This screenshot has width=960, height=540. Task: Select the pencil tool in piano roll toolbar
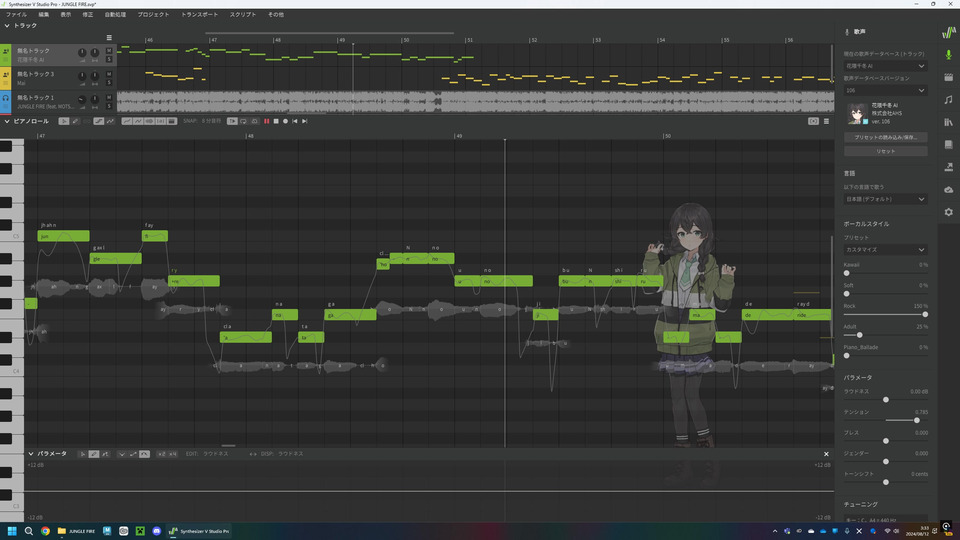tap(75, 121)
